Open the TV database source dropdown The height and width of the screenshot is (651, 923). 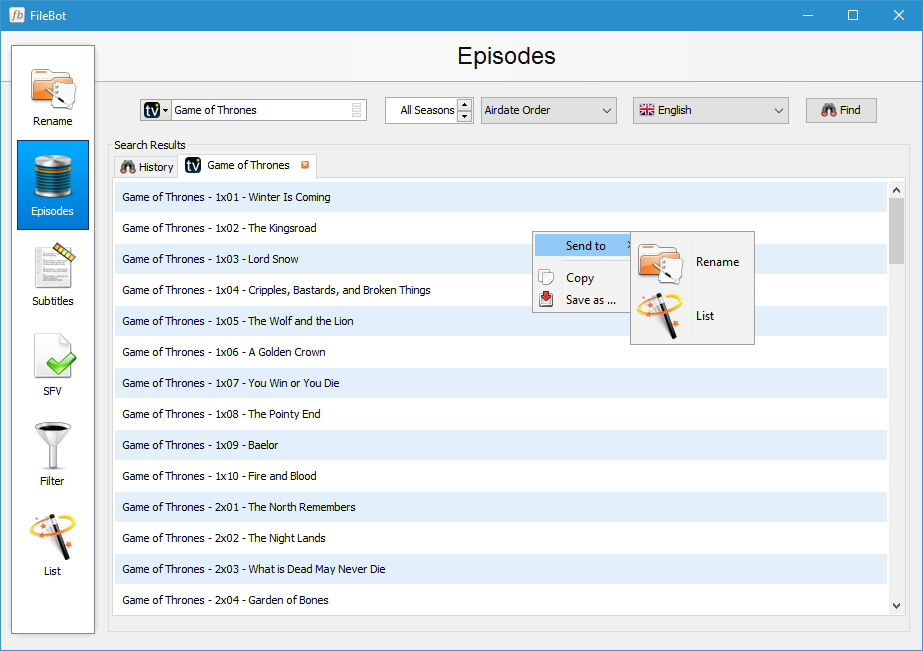[x=156, y=110]
